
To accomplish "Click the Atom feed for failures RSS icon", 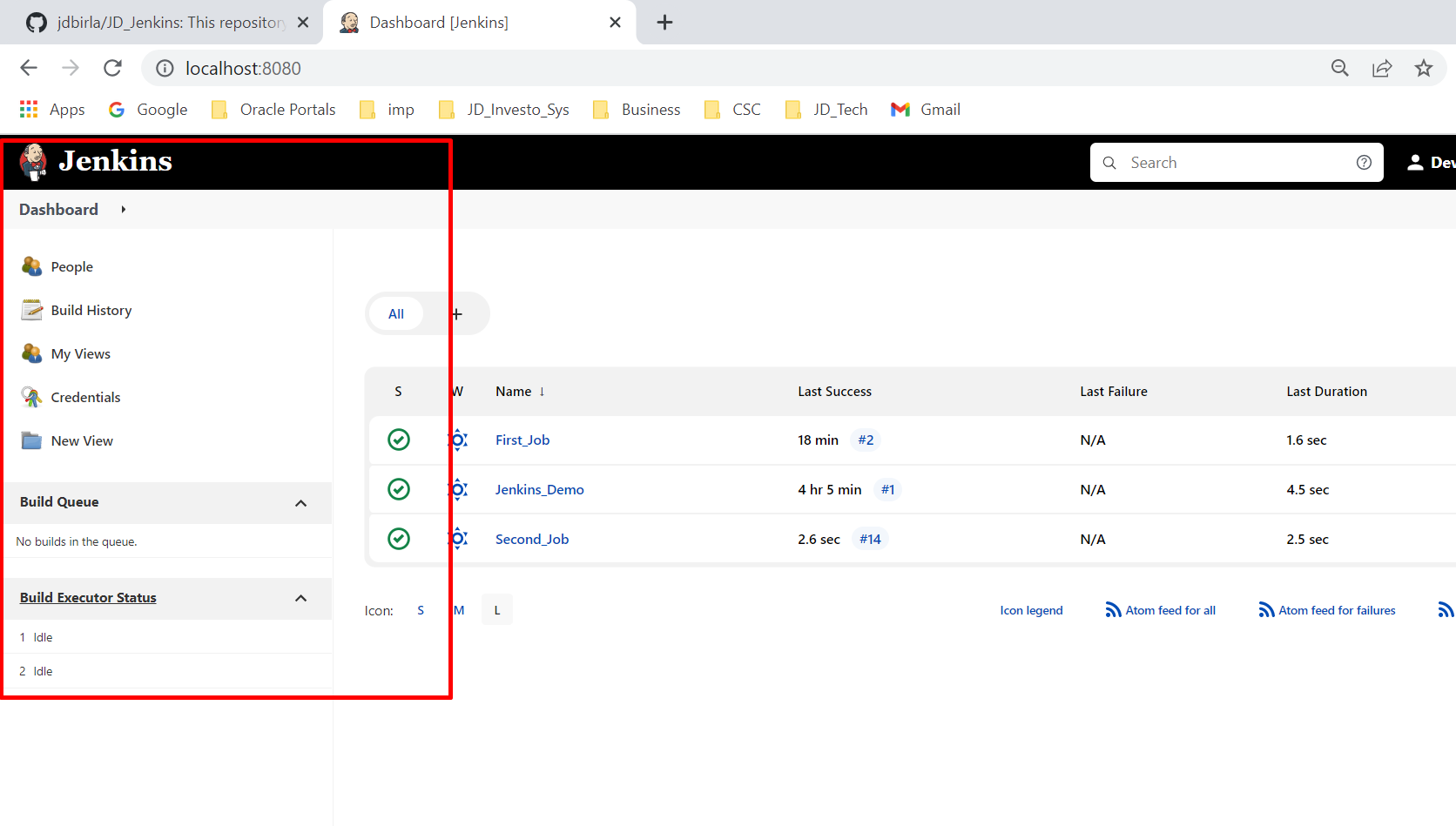I will (x=1266, y=610).
